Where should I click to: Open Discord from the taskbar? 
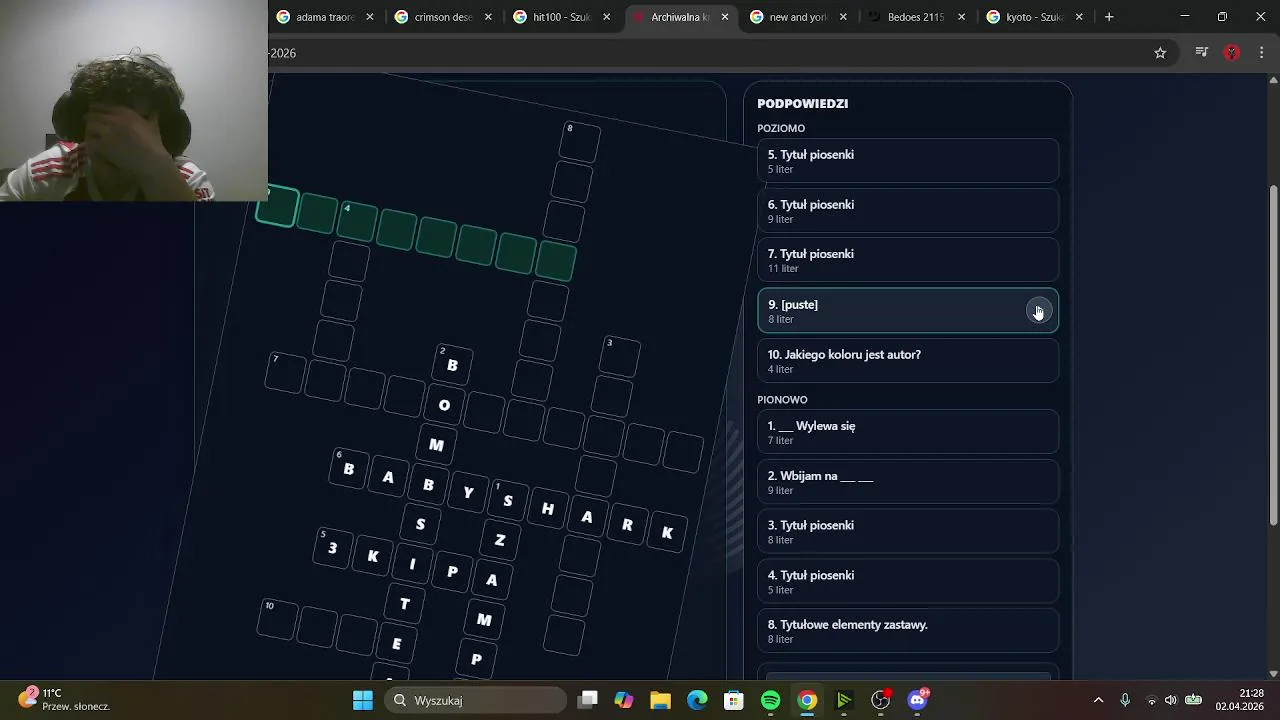pyautogui.click(x=918, y=700)
